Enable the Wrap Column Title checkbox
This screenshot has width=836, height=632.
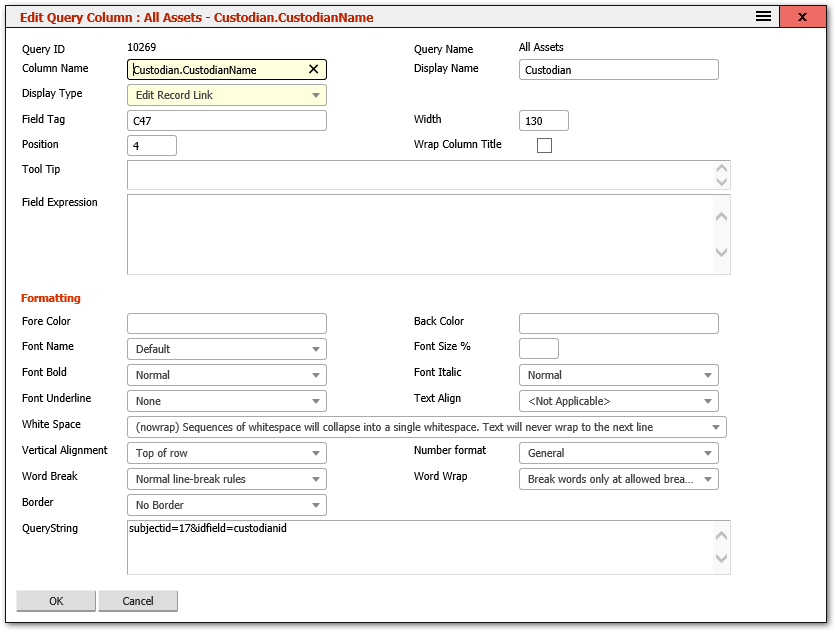click(544, 145)
